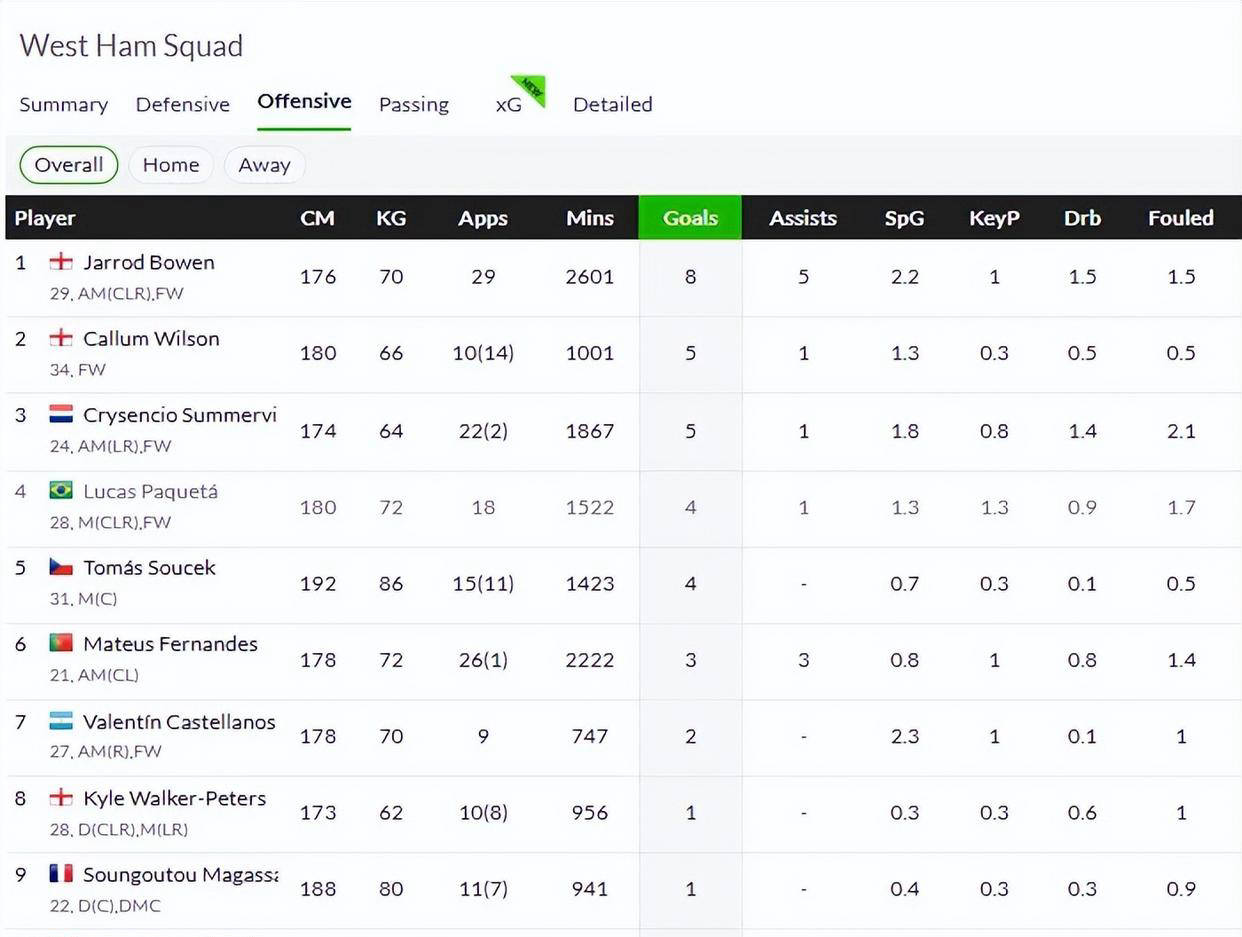Switch to the Passing tab
Image resolution: width=1242 pixels, height=937 pixels.
414,104
